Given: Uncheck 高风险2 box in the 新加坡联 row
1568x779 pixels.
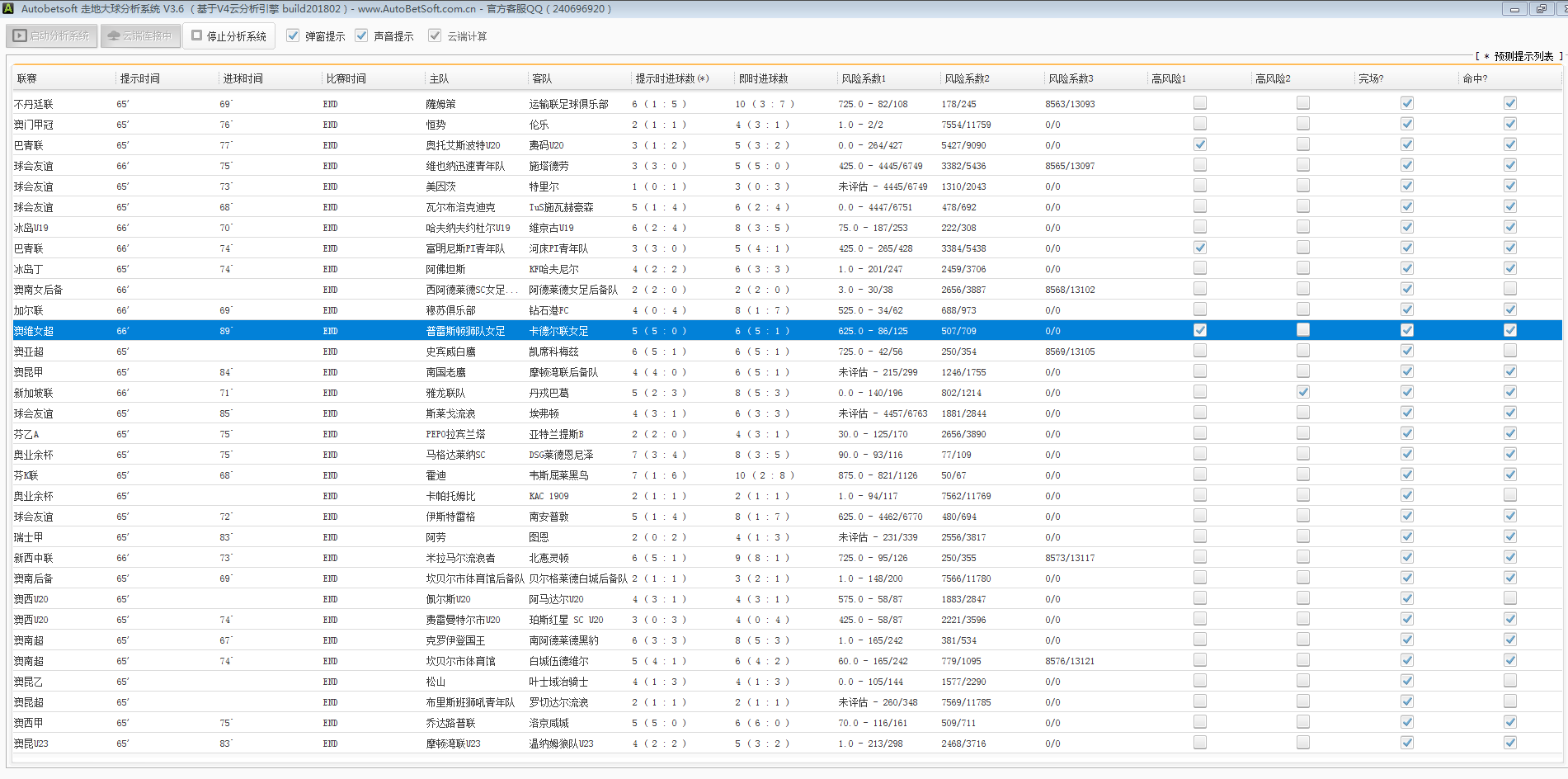Looking at the screenshot, I should pyautogui.click(x=1303, y=392).
